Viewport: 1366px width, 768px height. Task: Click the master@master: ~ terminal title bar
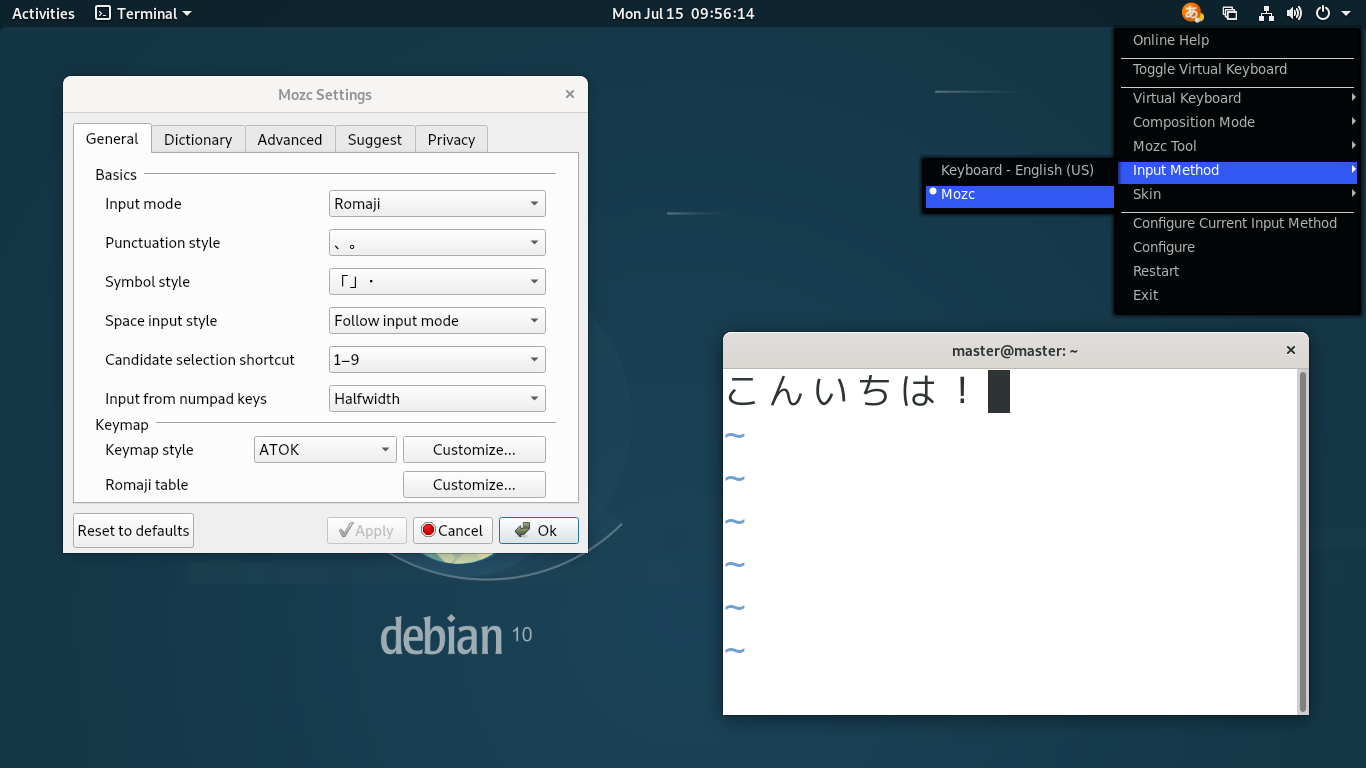[1015, 350]
